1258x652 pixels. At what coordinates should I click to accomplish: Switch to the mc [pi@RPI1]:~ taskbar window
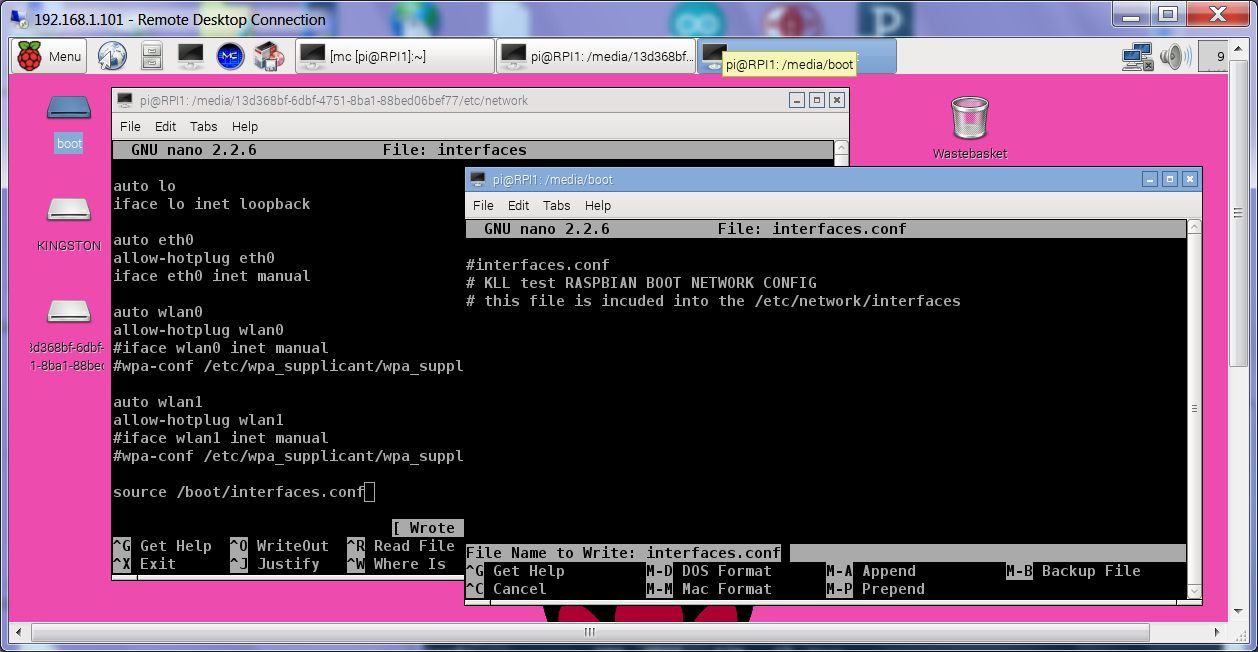[395, 57]
